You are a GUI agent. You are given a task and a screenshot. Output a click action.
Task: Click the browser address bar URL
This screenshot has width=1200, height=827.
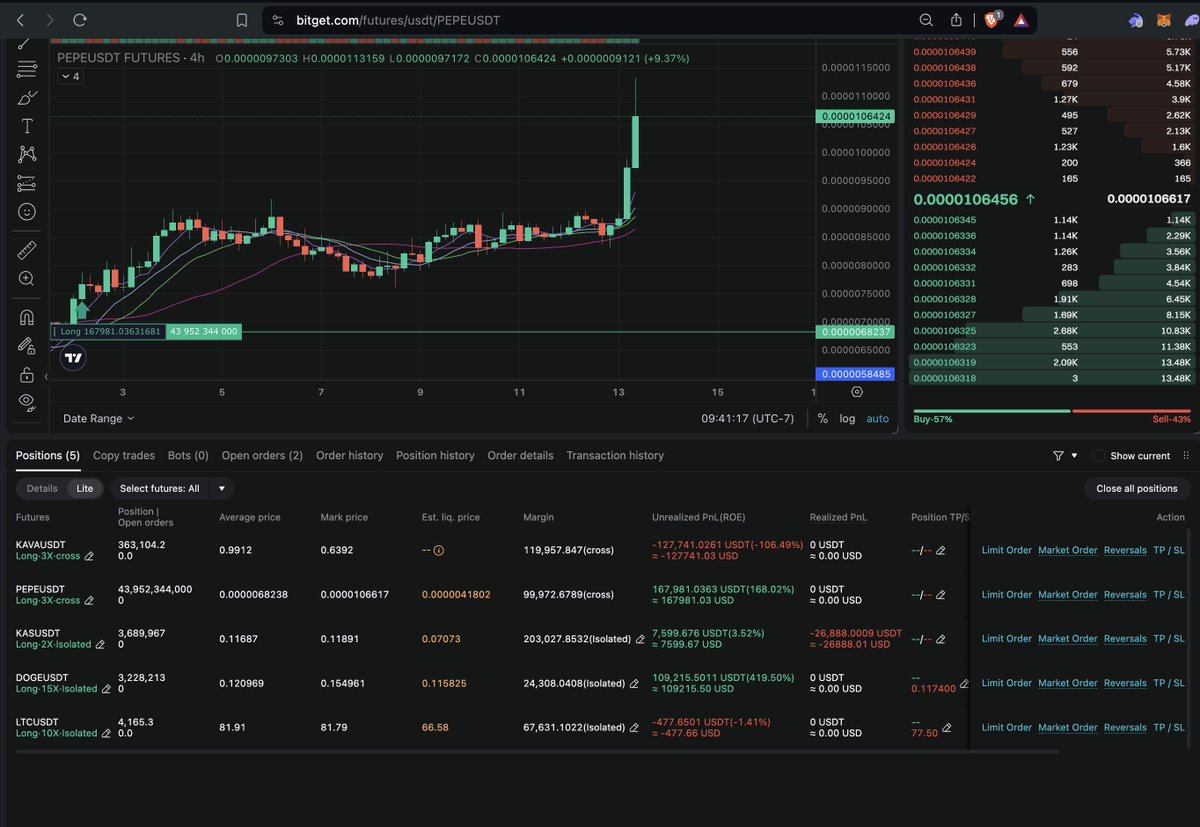pos(398,20)
